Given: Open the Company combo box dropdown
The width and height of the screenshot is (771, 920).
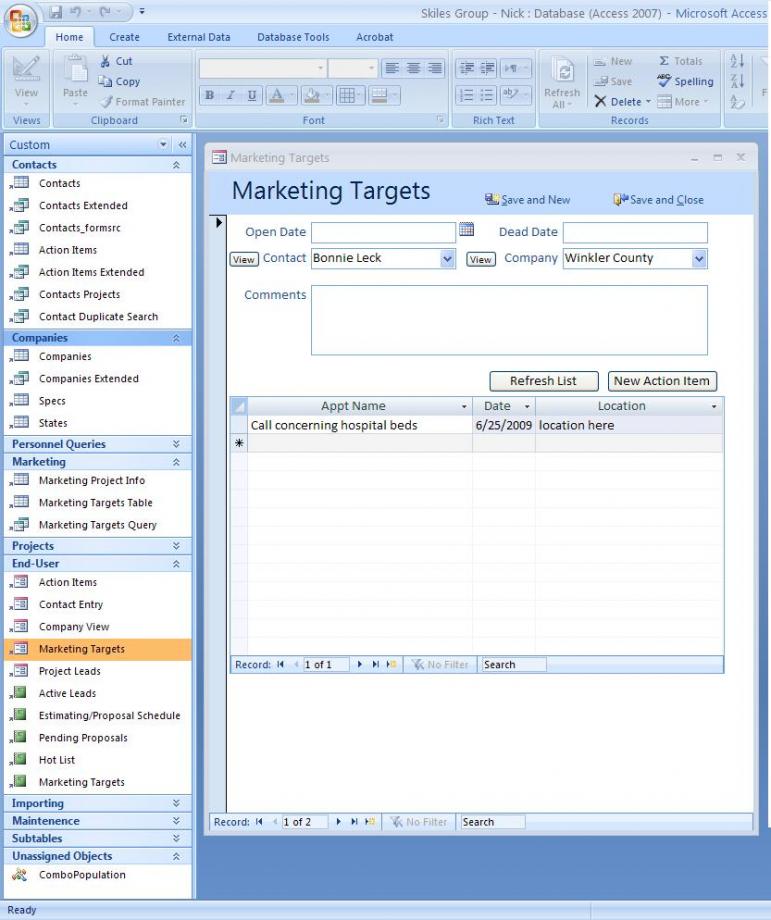Looking at the screenshot, I should pyautogui.click(x=699, y=259).
